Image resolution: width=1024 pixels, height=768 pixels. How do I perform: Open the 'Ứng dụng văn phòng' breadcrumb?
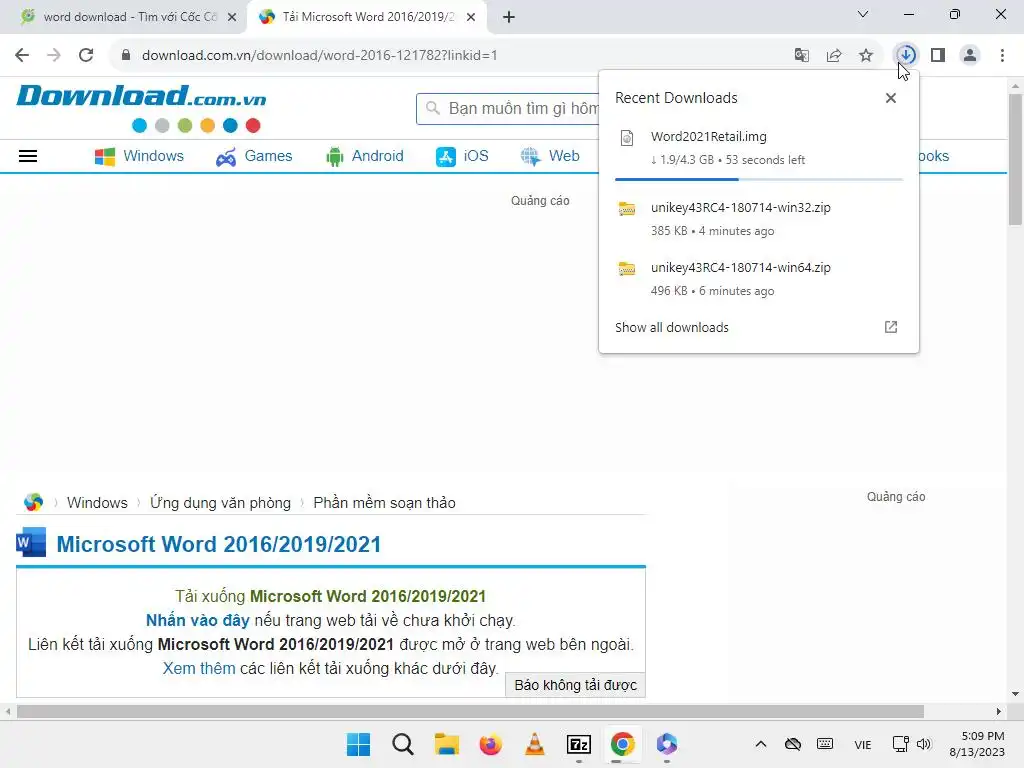220,502
